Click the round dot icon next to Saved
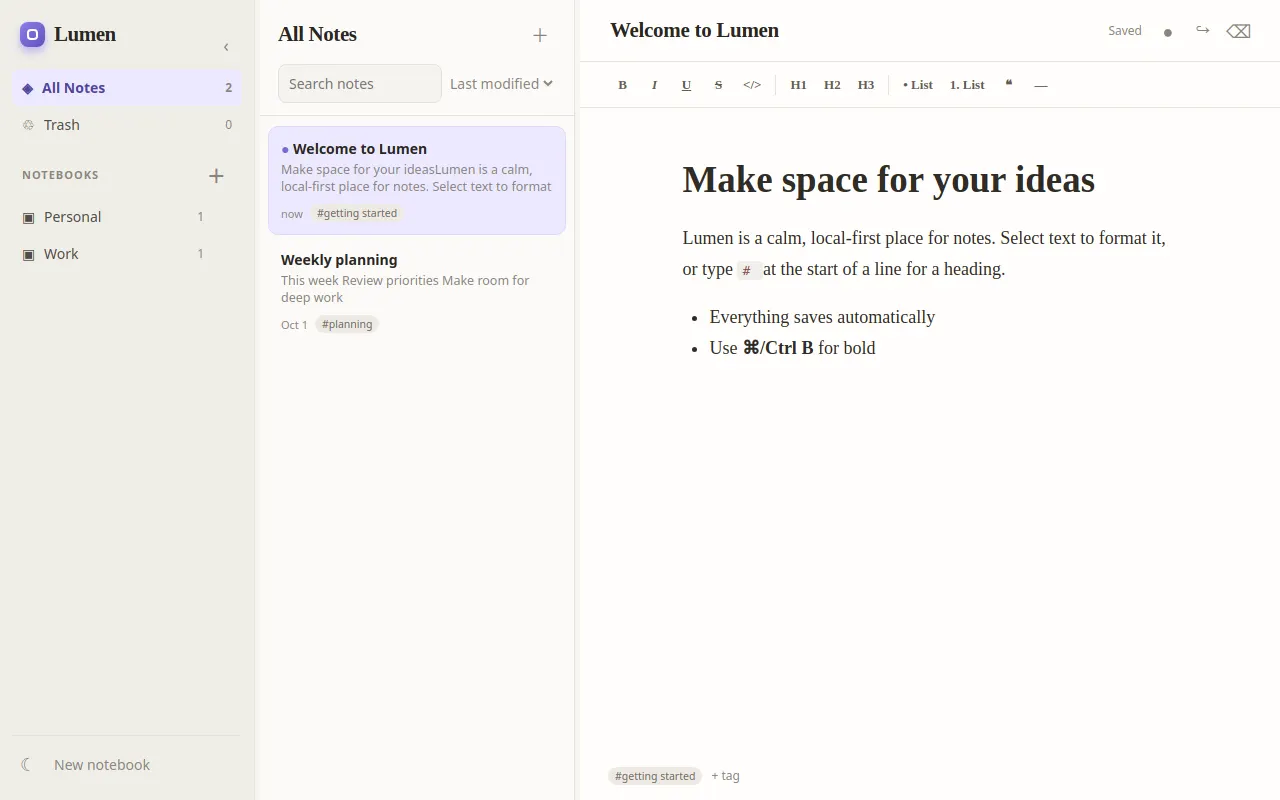 tap(1168, 32)
